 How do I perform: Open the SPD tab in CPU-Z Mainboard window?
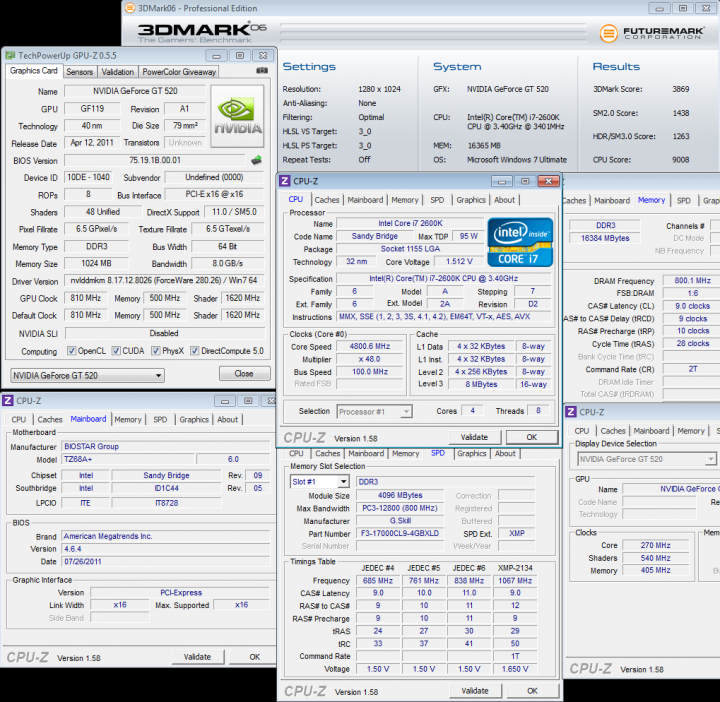(160, 419)
